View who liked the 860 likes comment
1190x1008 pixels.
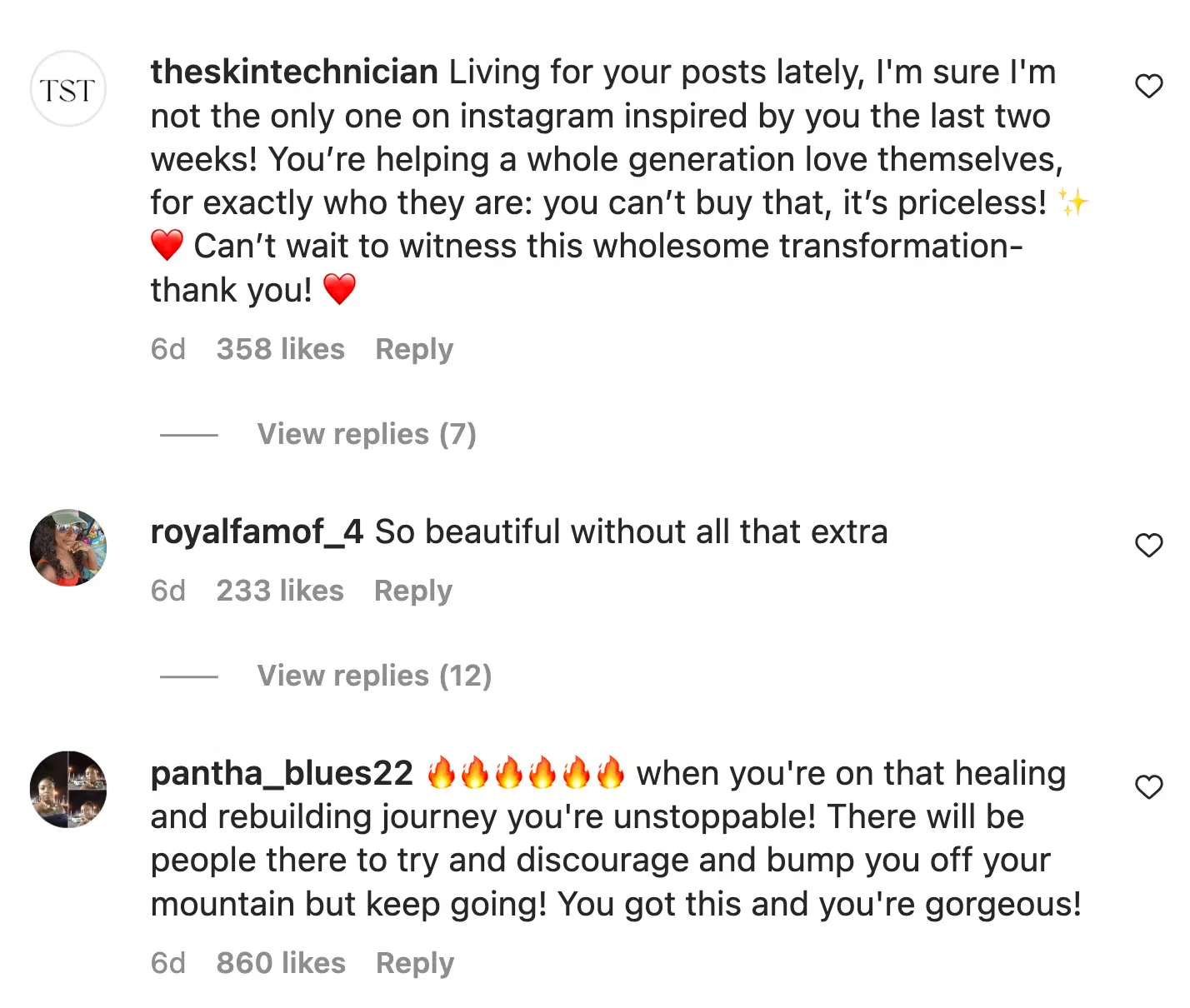point(281,963)
